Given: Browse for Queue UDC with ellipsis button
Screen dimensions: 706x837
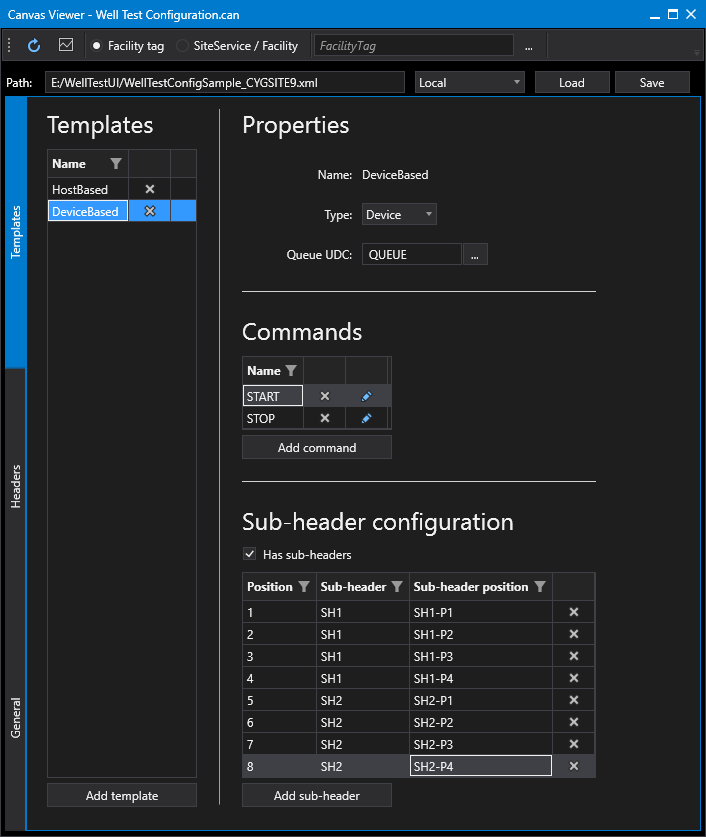Looking at the screenshot, I should (x=475, y=254).
